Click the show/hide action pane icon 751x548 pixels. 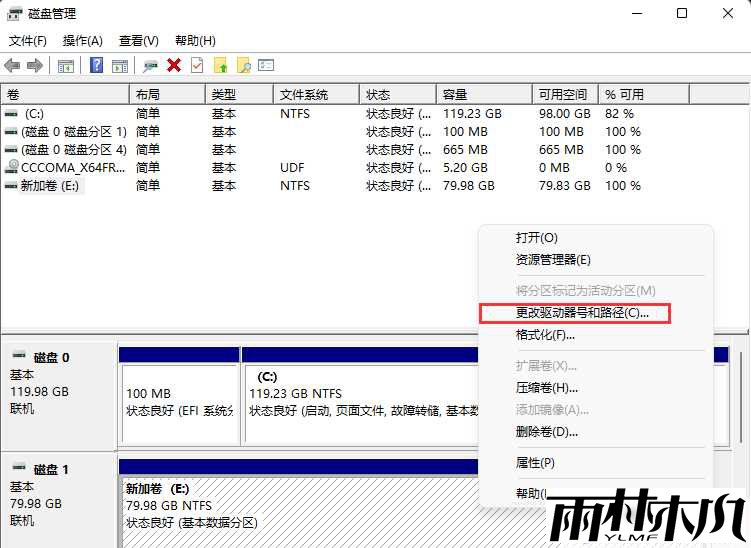(x=120, y=66)
